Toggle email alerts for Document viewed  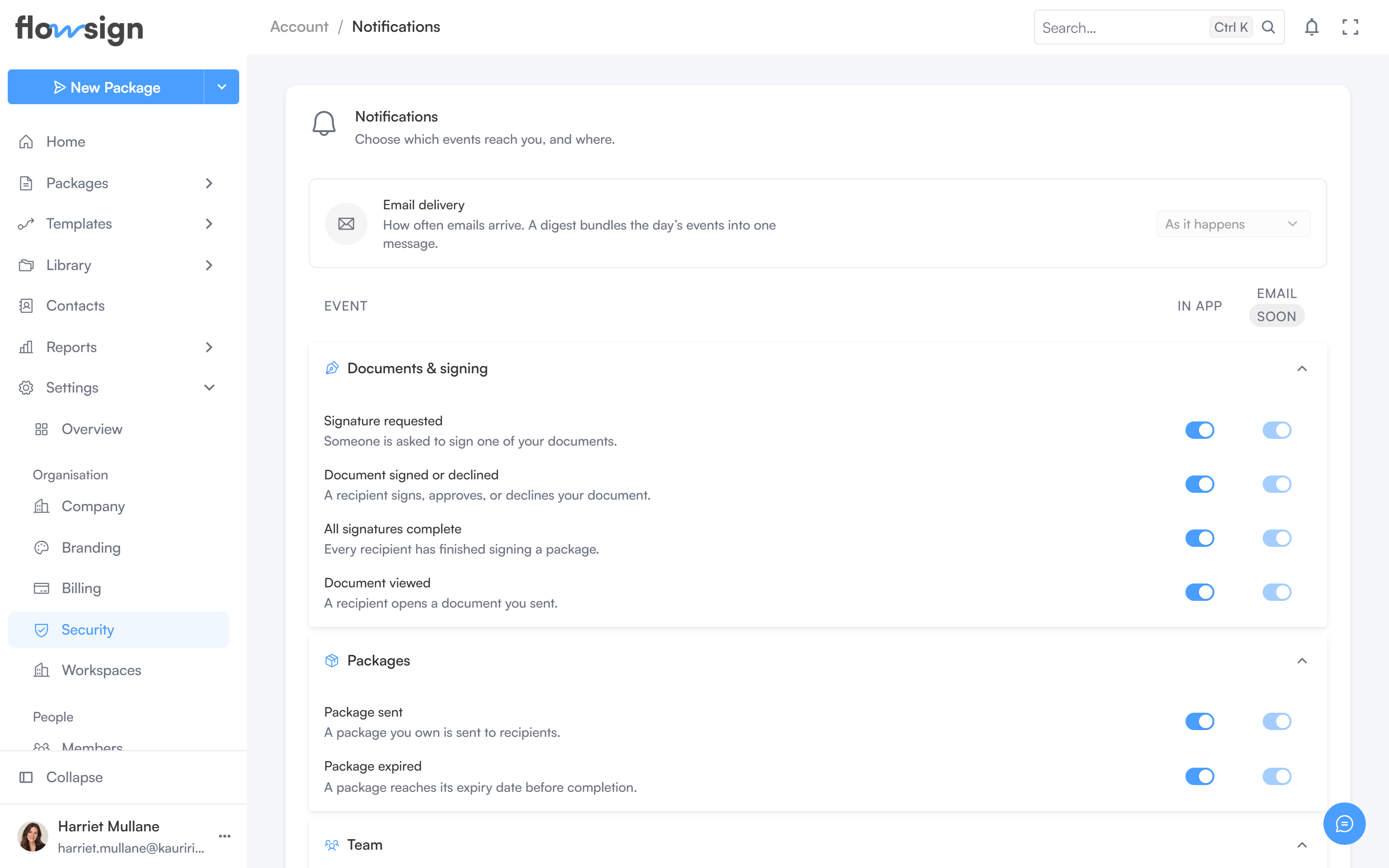tap(1277, 592)
